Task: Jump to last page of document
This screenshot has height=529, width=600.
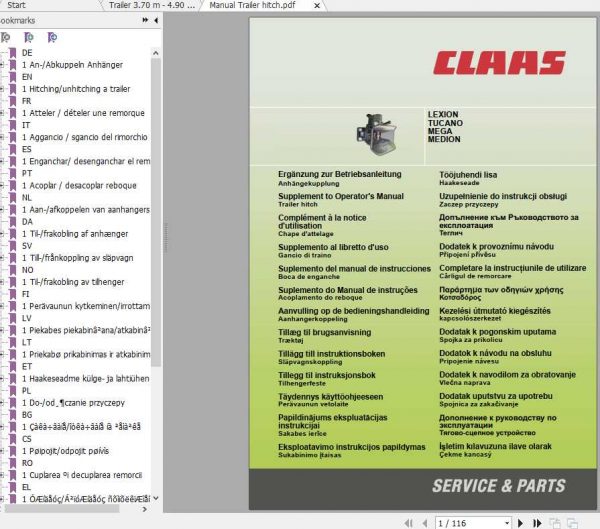Action: (x=537, y=523)
